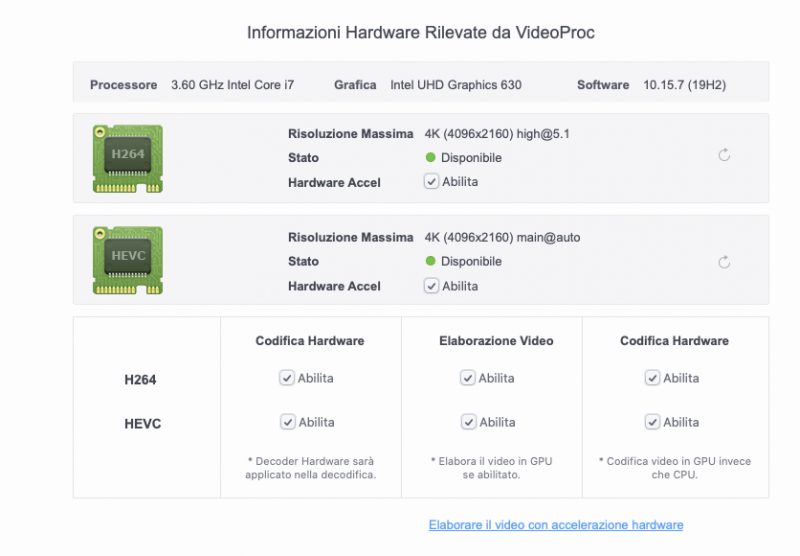Screen dimensions: 800x556
Task: Toggle H264 Elaborazione Video checkbox
Action: click(468, 378)
